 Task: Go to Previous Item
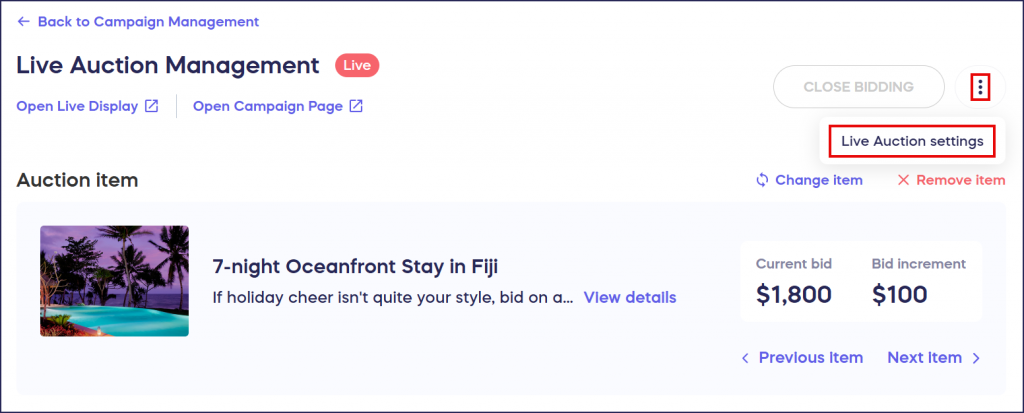pos(810,357)
